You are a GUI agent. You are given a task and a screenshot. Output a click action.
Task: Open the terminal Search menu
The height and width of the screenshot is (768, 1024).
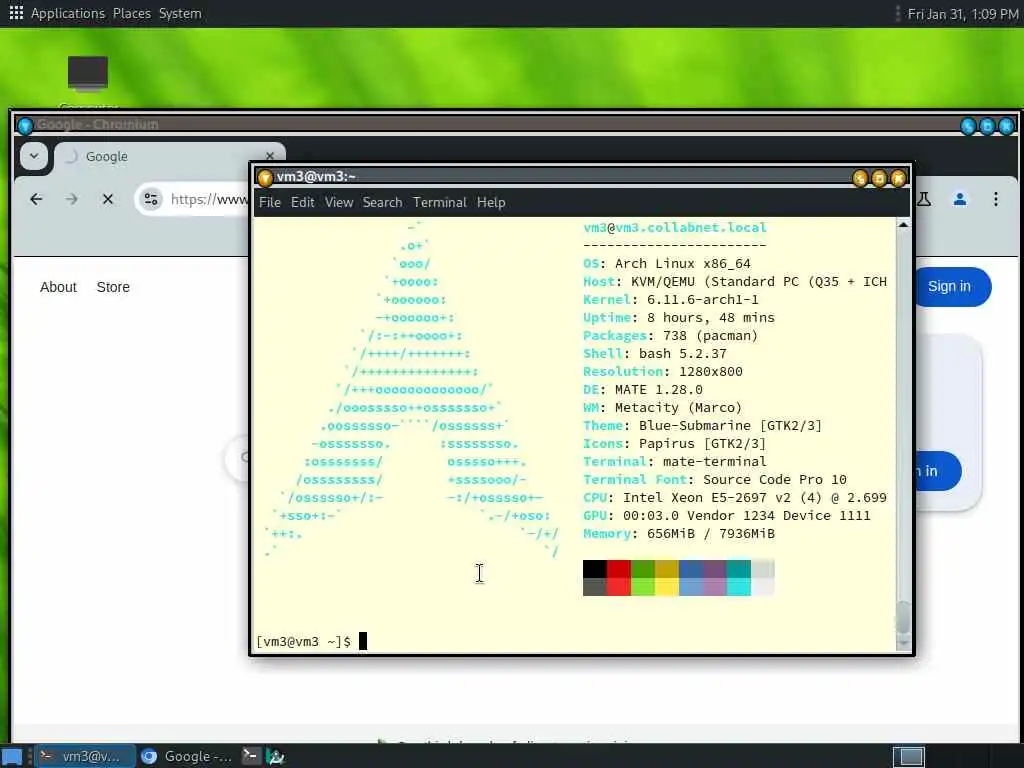click(x=383, y=202)
